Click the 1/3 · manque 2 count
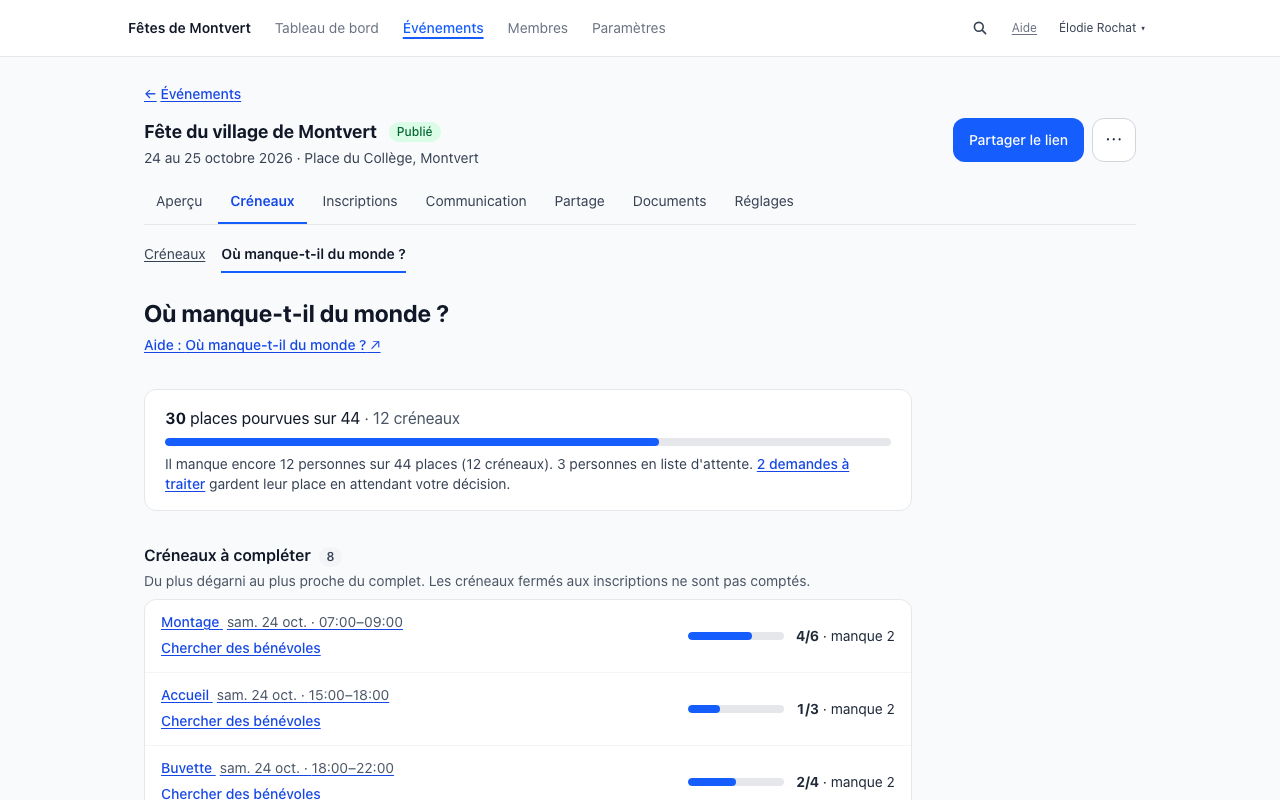 click(846, 709)
